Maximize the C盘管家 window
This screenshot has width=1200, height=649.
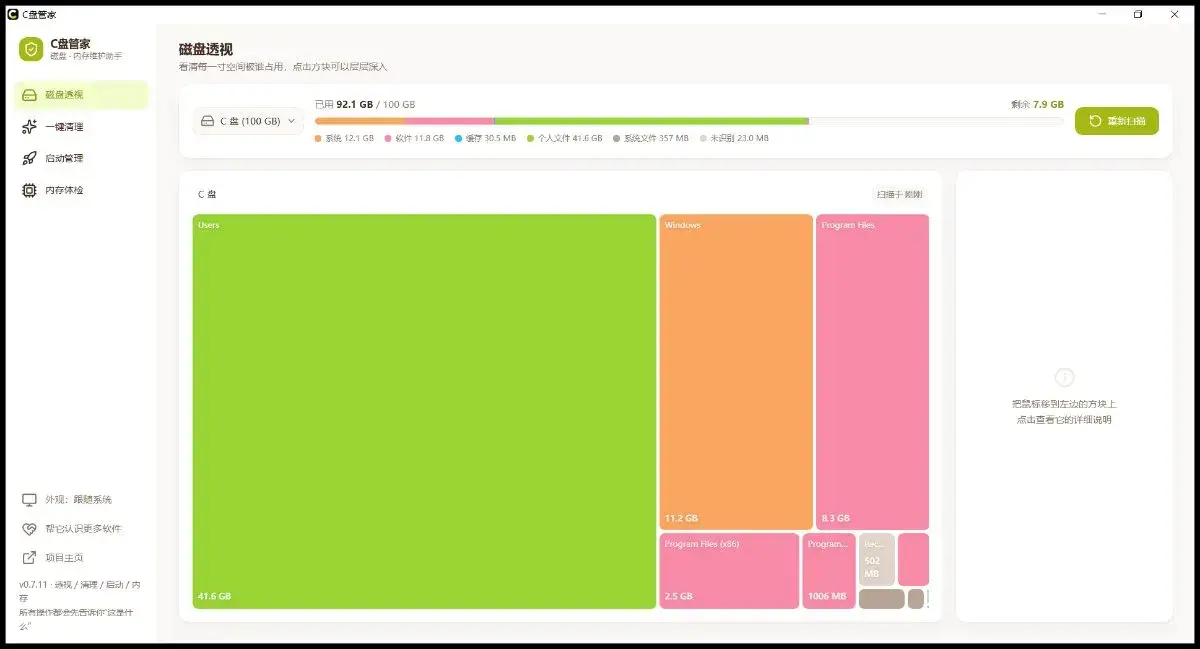tap(1138, 14)
